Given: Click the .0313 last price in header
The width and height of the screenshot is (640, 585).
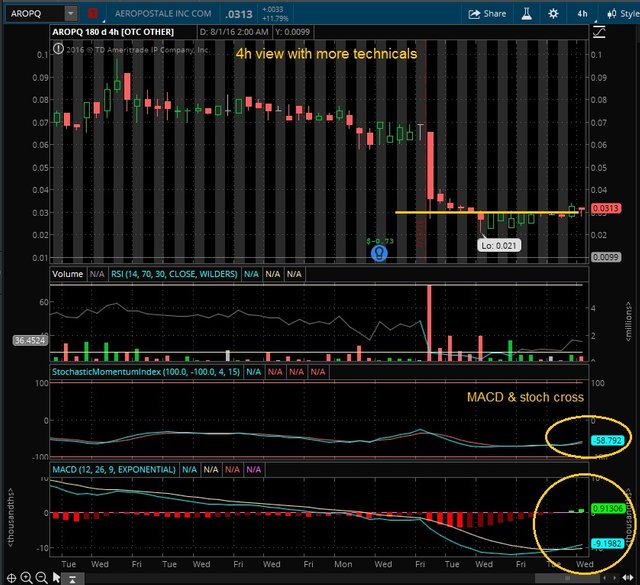Looking at the screenshot, I should pyautogui.click(x=239, y=14).
